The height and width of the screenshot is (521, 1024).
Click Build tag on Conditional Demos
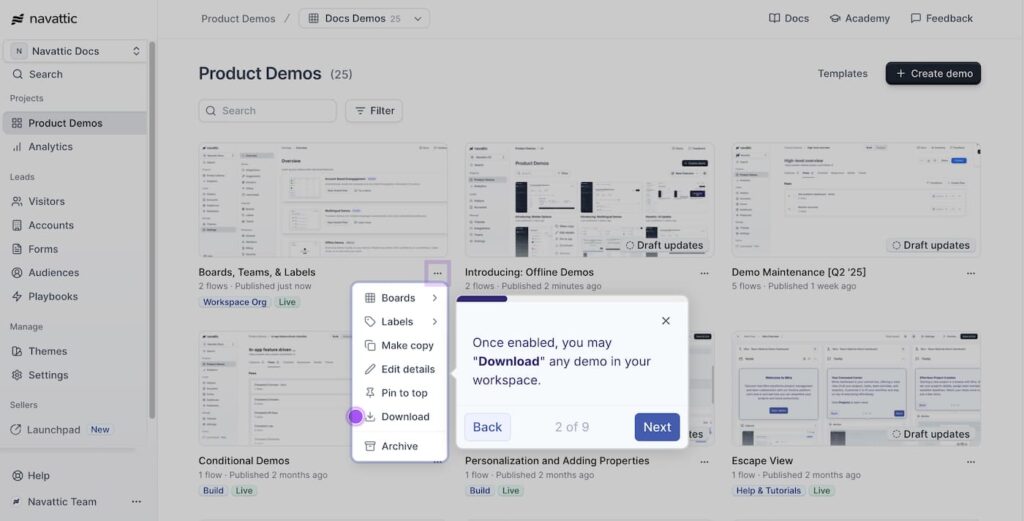point(213,490)
